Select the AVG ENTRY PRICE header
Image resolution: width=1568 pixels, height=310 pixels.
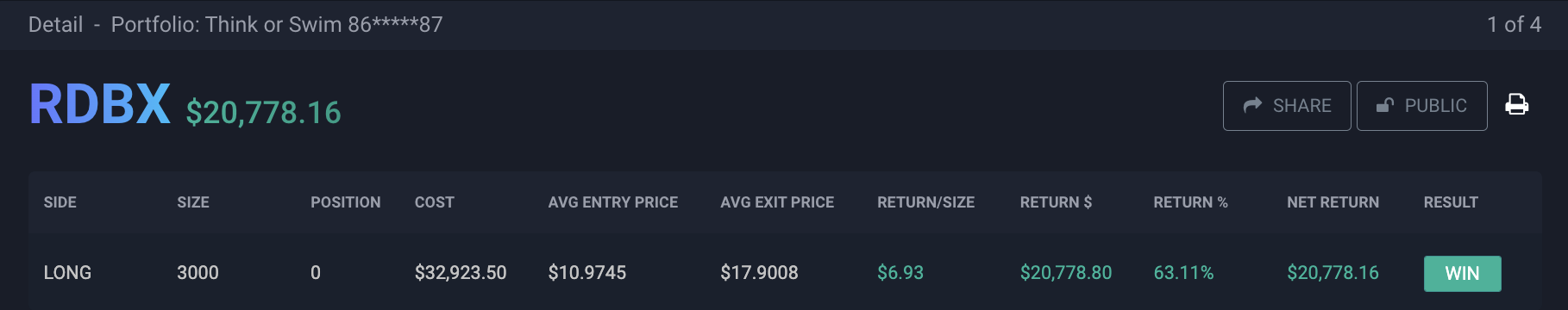613,202
